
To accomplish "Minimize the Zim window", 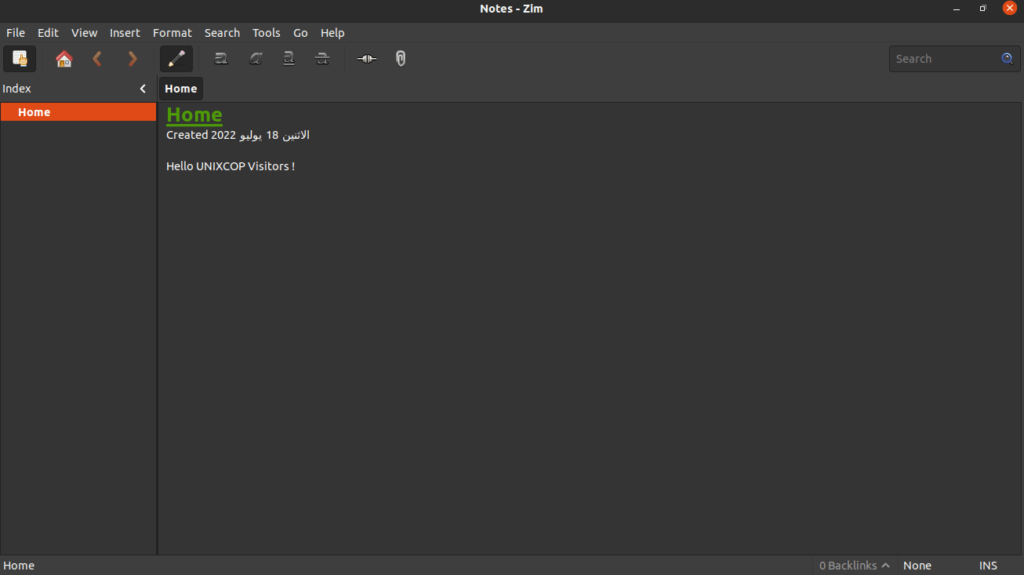I will [x=956, y=8].
